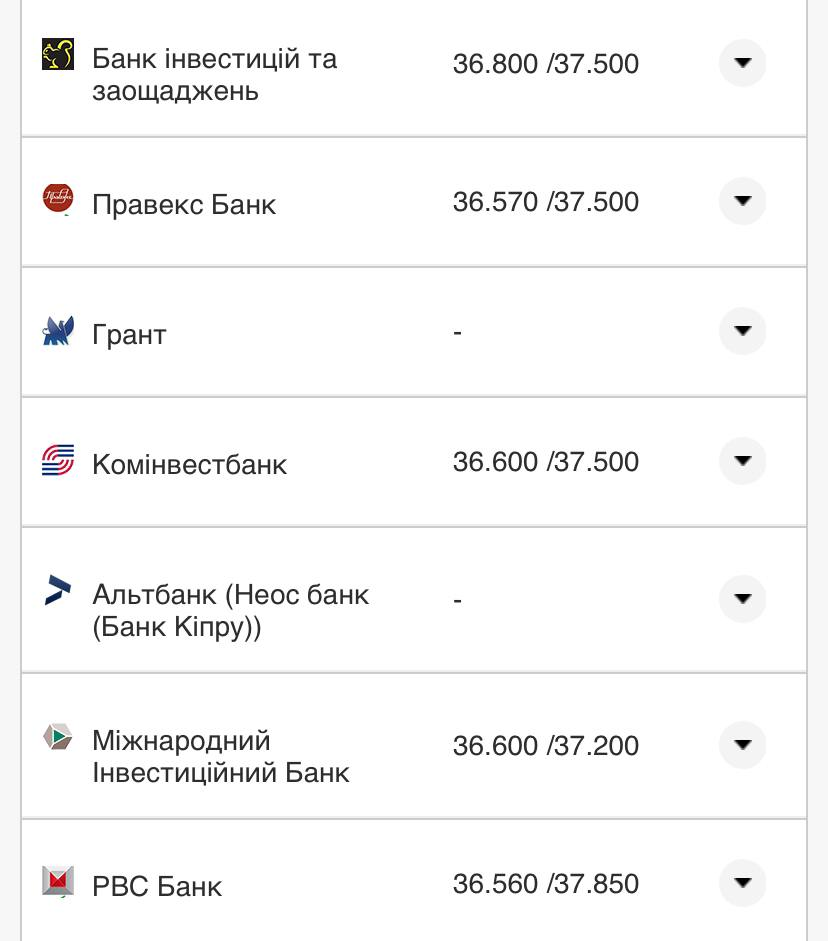Open the Правекс Банк name link

tap(183, 205)
